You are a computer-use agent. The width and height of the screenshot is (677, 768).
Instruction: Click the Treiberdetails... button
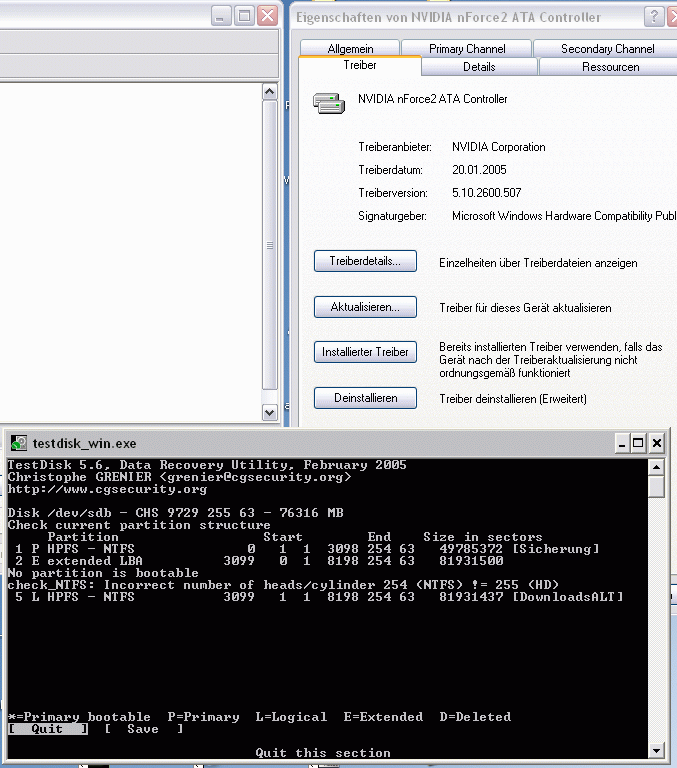tap(365, 261)
